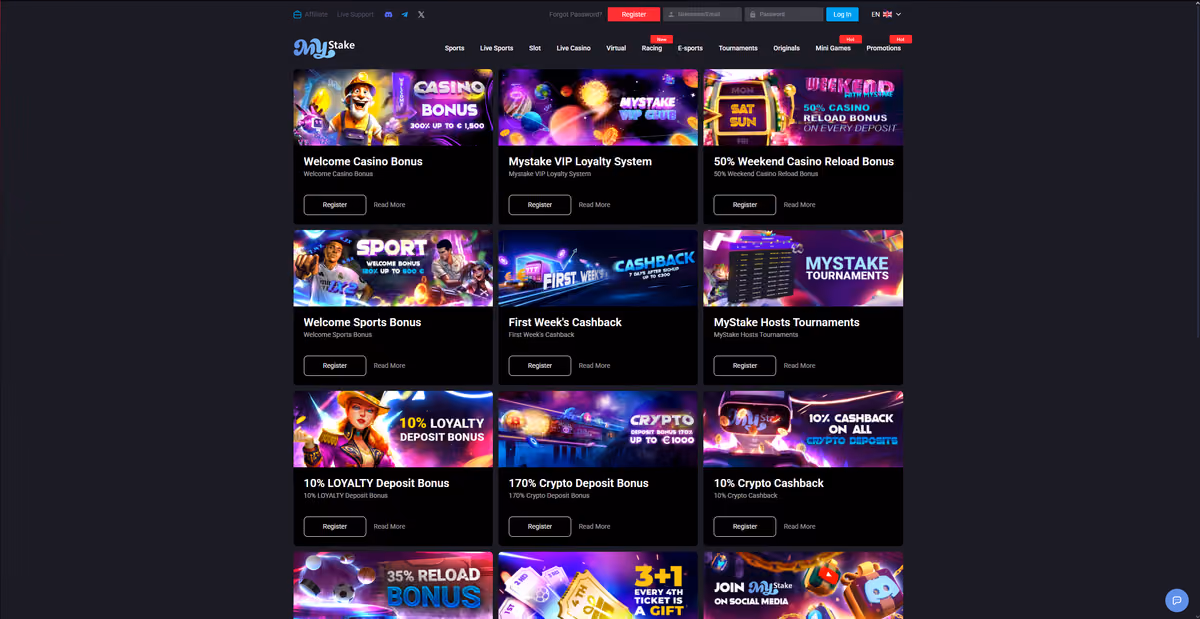Read More about Welcome Casino Bonus
The width and height of the screenshot is (1200, 619).
[389, 205]
